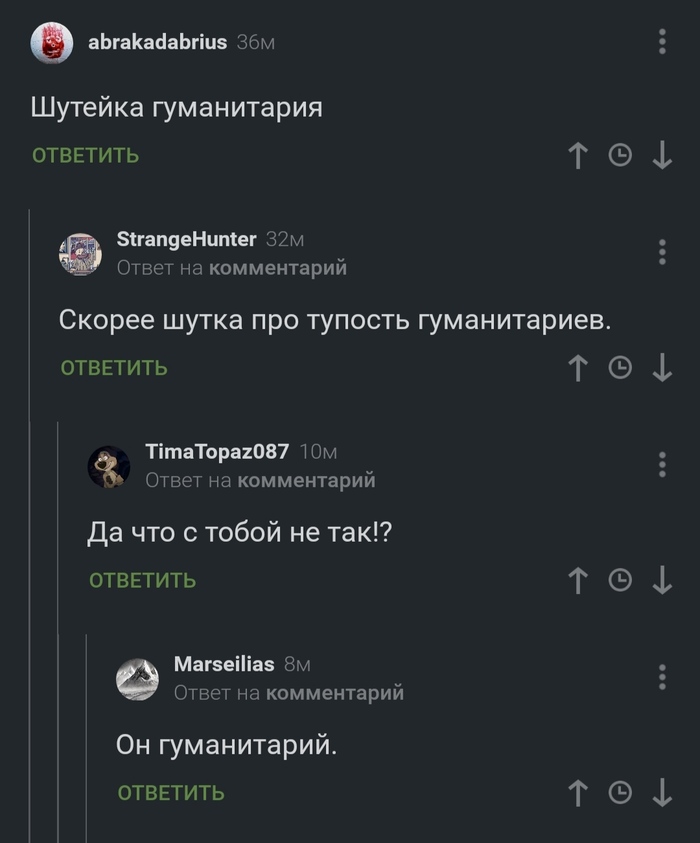Open the options menu on TimaTopaz087's comment
Image resolution: width=700 pixels, height=843 pixels.
point(661,464)
